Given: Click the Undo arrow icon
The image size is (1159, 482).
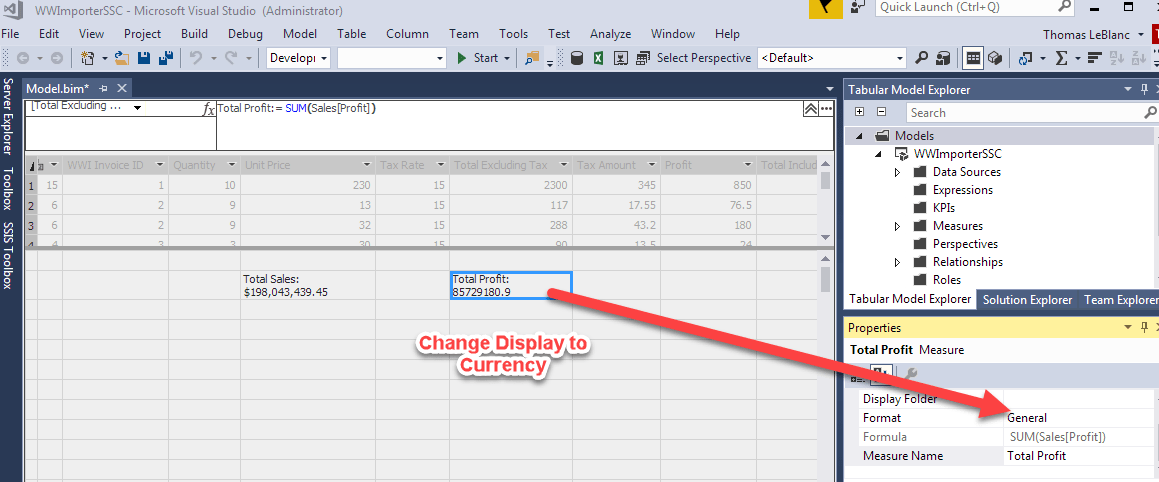Looking at the screenshot, I should coord(196,58).
